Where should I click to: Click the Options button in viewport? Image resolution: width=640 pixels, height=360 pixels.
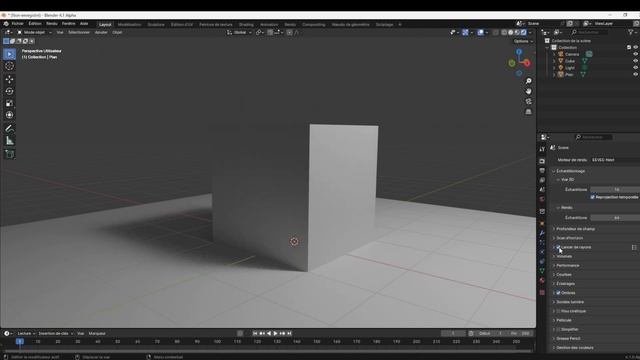(523, 41)
